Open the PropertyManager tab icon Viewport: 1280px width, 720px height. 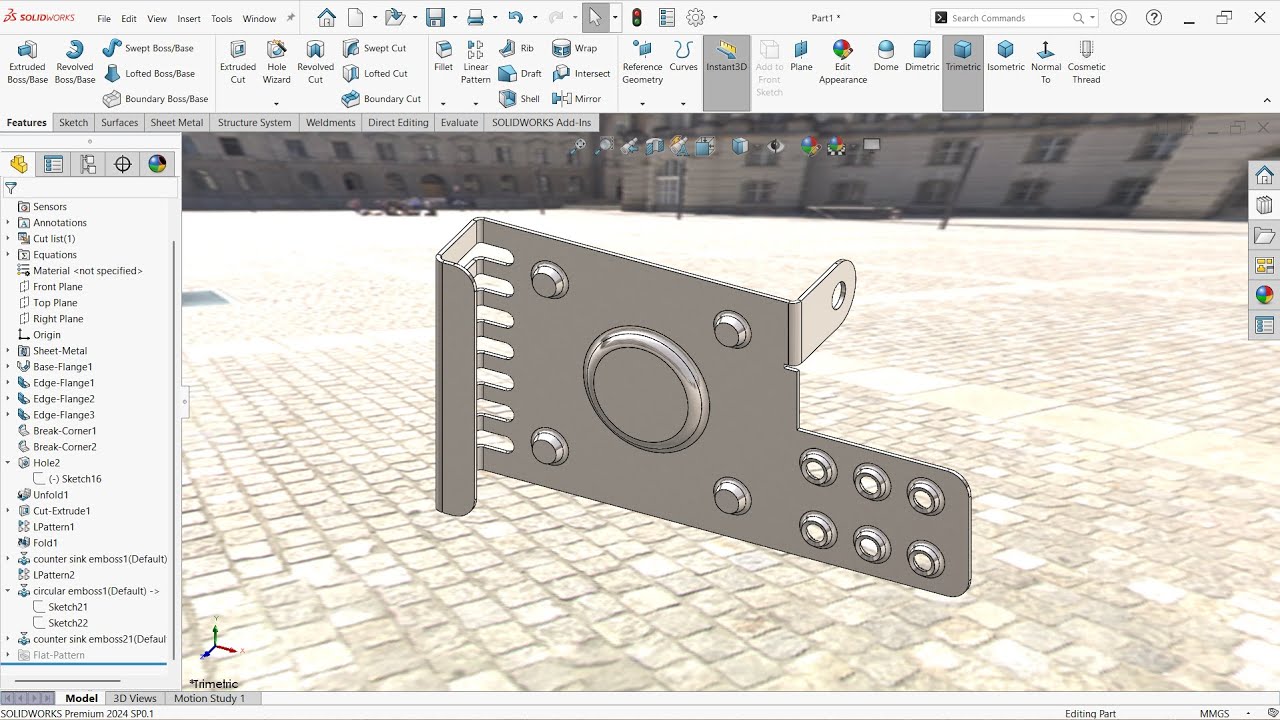pyautogui.click(x=54, y=164)
